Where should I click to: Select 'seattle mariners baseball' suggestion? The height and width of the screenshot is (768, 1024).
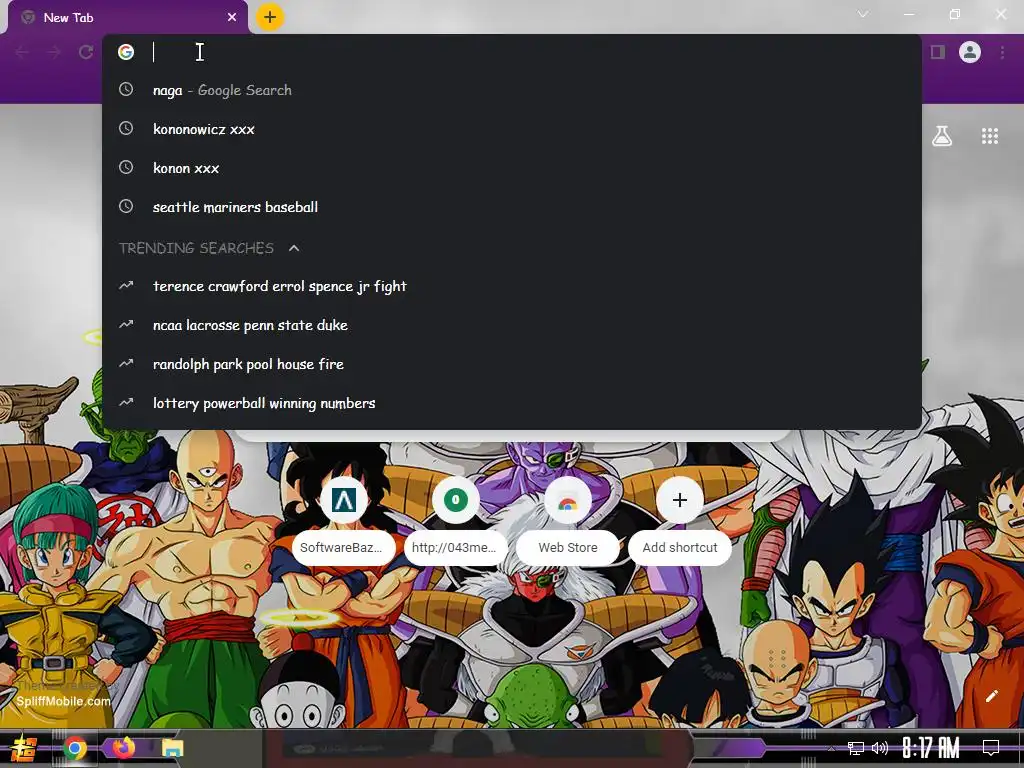(512, 207)
